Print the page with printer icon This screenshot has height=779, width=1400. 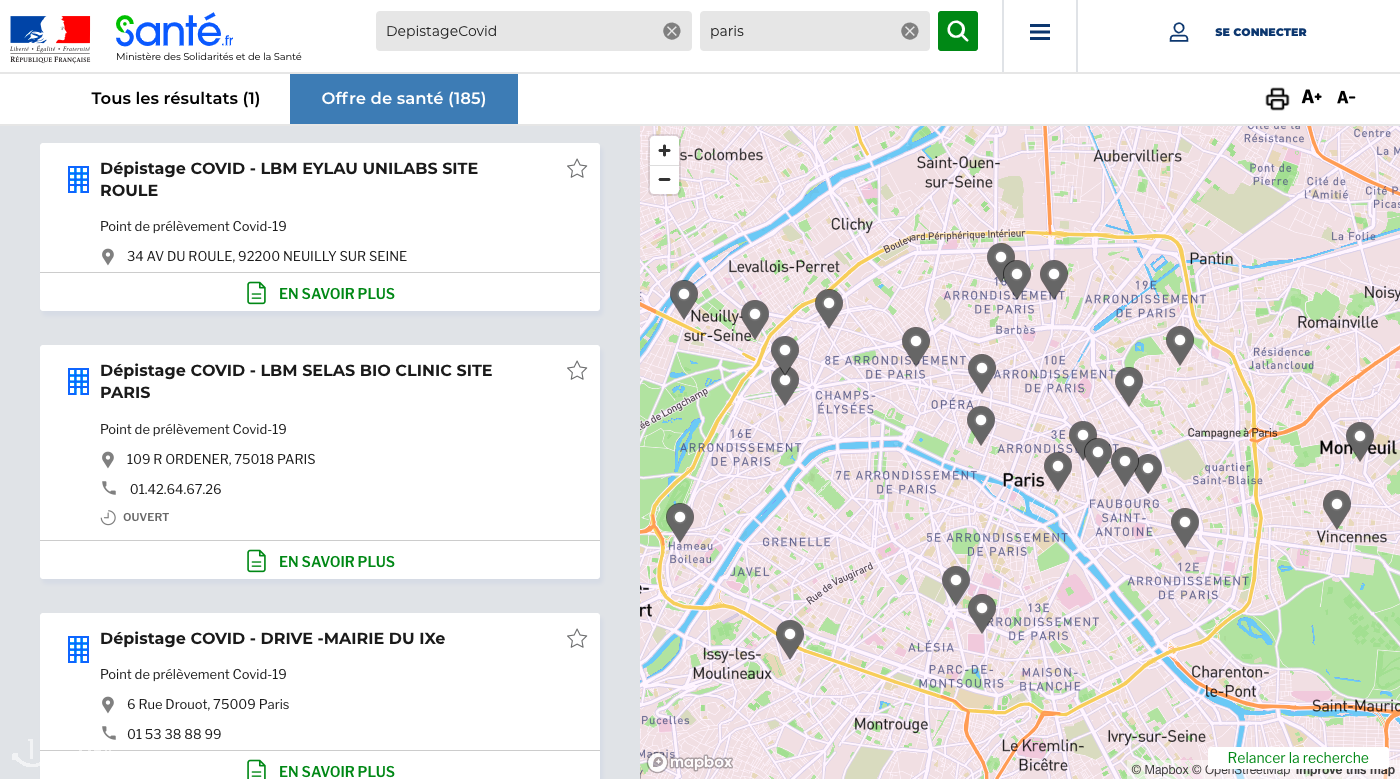(x=1277, y=98)
